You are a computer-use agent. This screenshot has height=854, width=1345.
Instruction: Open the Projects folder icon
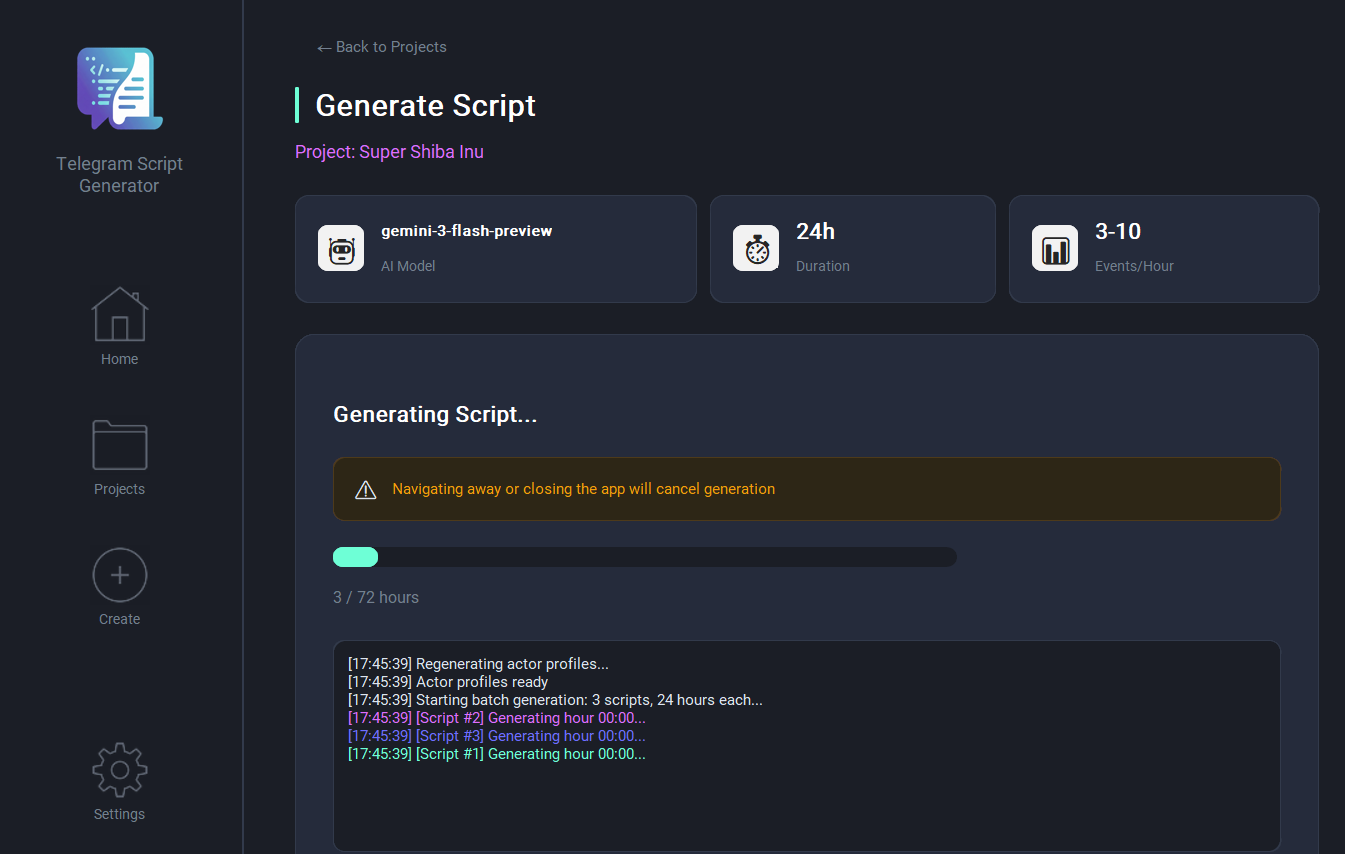[x=119, y=444]
